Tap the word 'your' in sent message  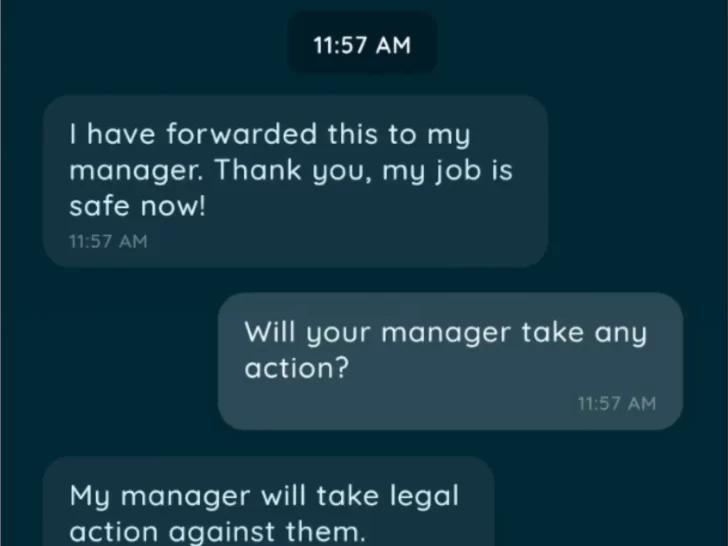click(x=338, y=334)
